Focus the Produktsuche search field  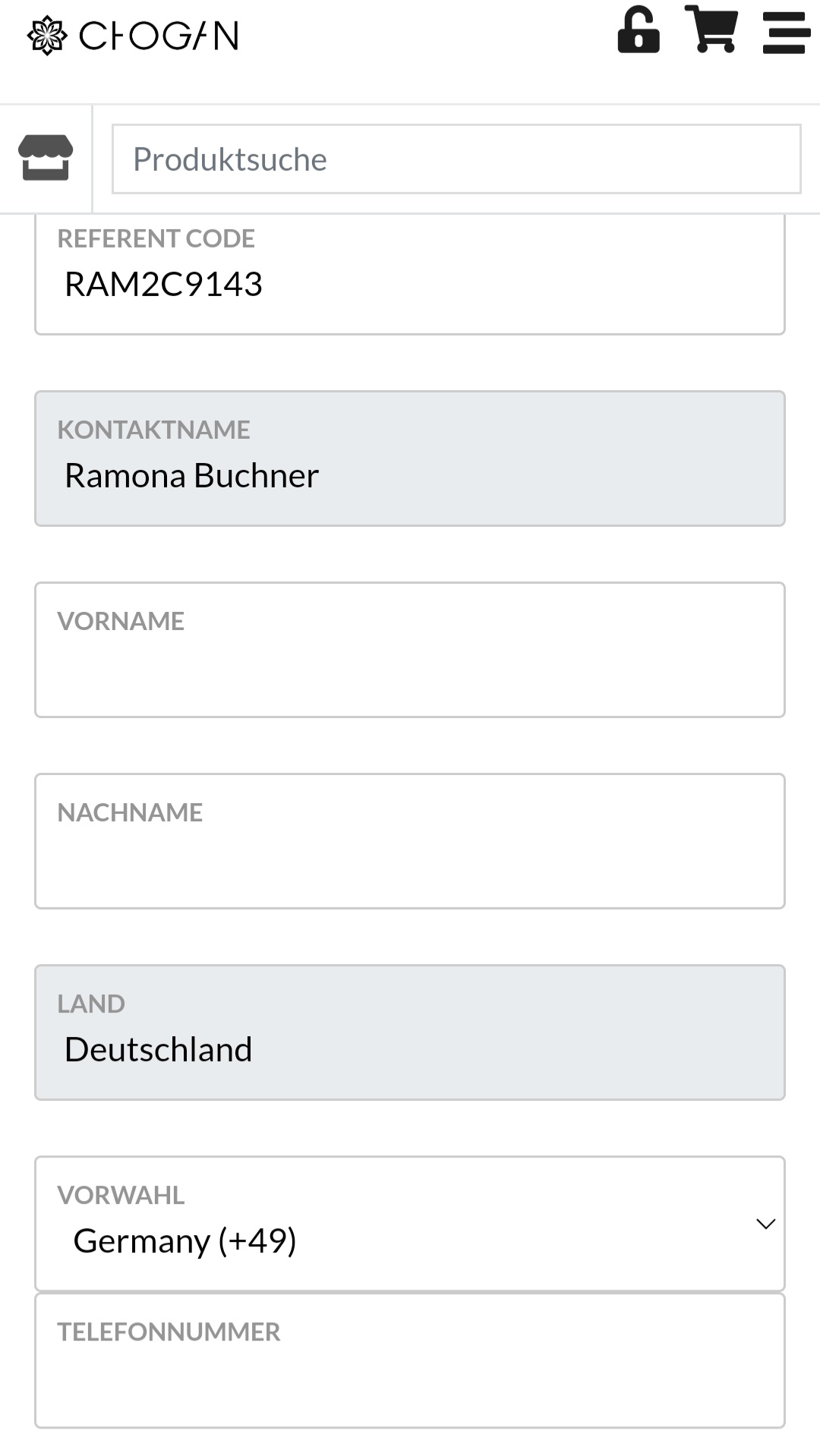pyautogui.click(x=456, y=159)
